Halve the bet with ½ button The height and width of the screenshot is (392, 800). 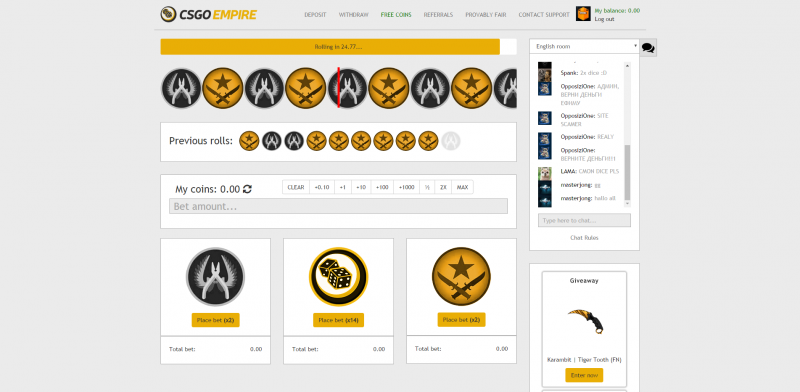click(x=428, y=187)
